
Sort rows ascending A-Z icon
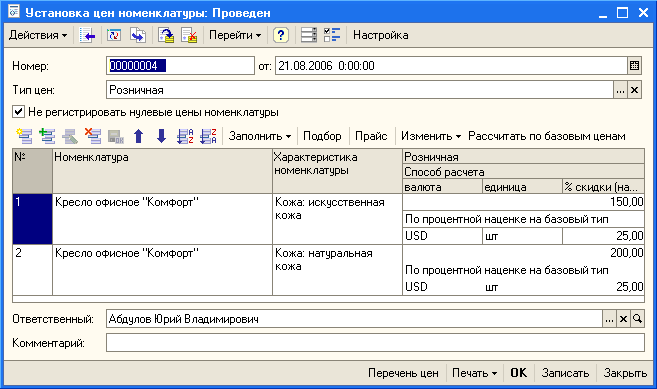[185, 136]
